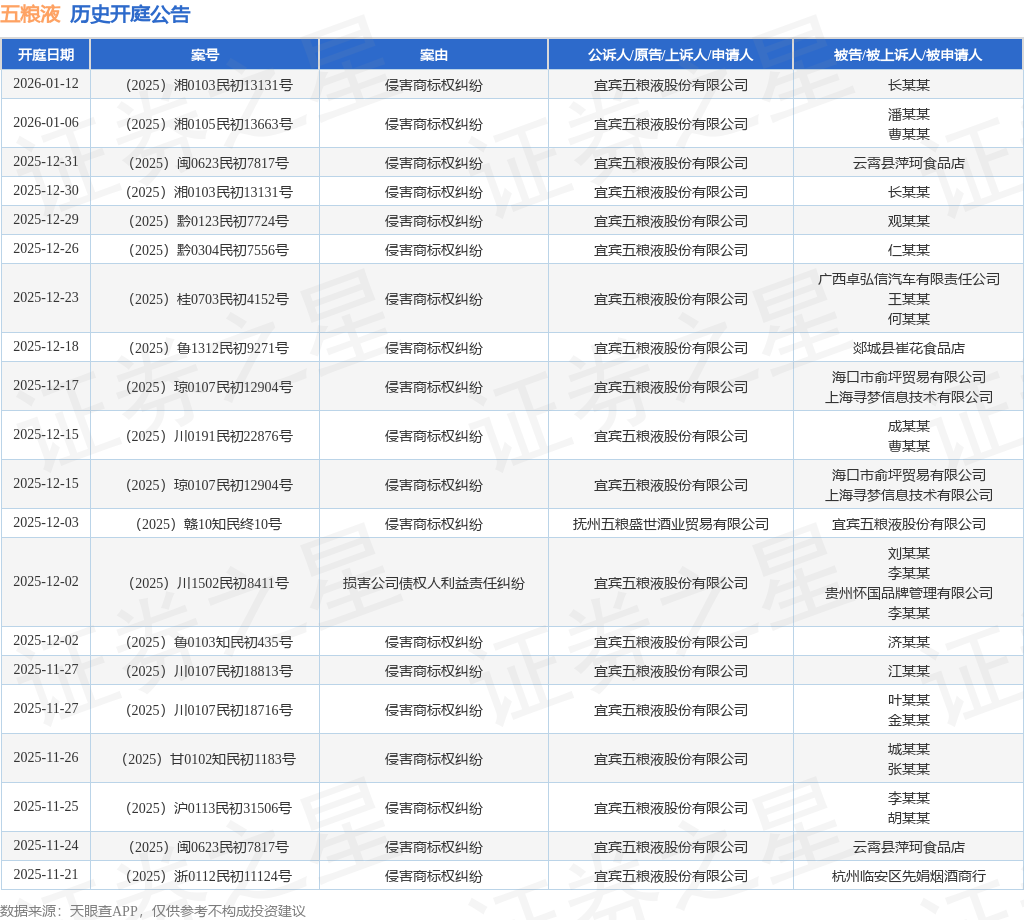Click the 2025-12-03 row's defendant 宜宾五粮液股份有限公司
1024x920 pixels.
point(908,524)
